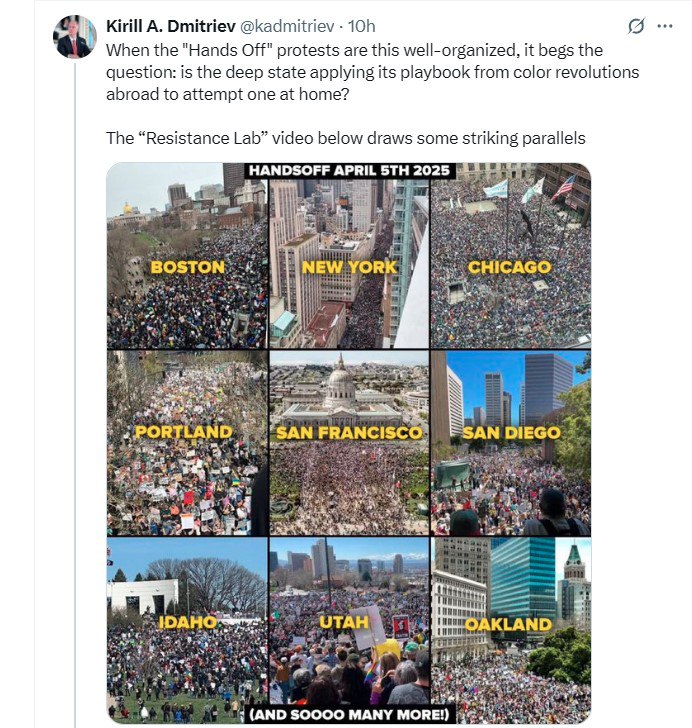Click the 10h timestamp link

tap(361, 26)
